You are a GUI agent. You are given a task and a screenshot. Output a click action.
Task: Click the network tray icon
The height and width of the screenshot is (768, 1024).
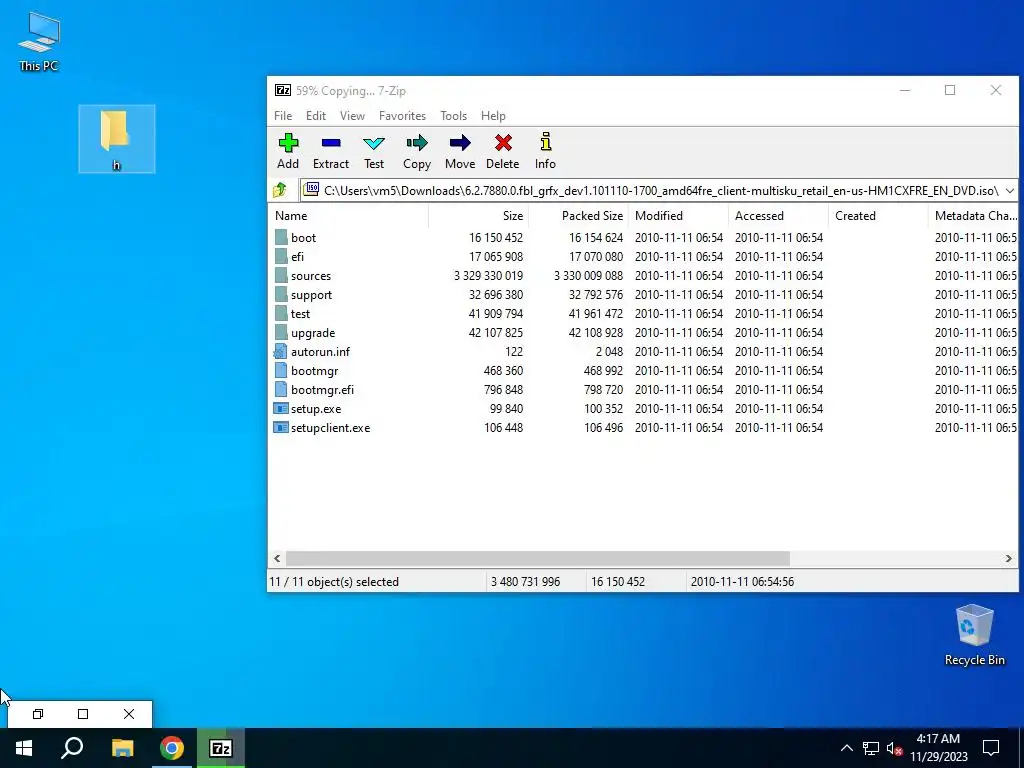point(871,748)
